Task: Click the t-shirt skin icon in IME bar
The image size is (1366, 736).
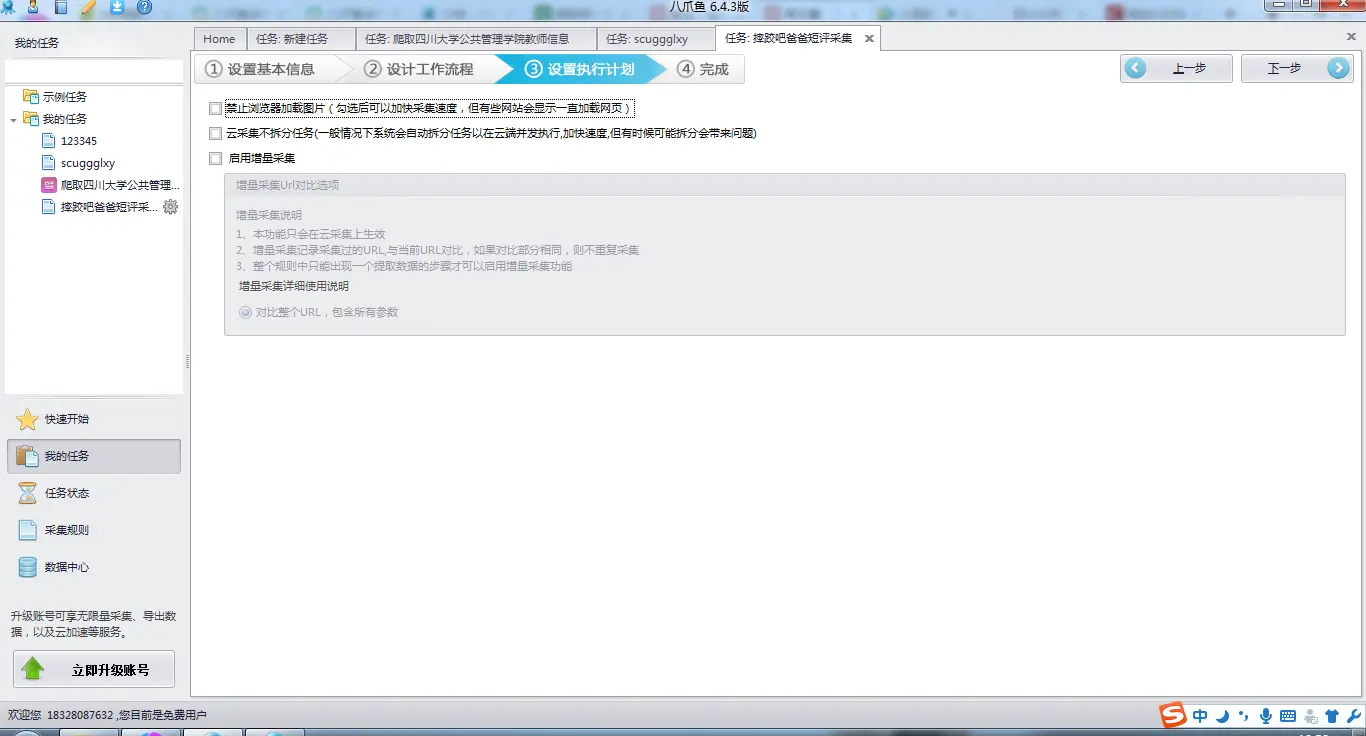Action: click(x=1332, y=716)
